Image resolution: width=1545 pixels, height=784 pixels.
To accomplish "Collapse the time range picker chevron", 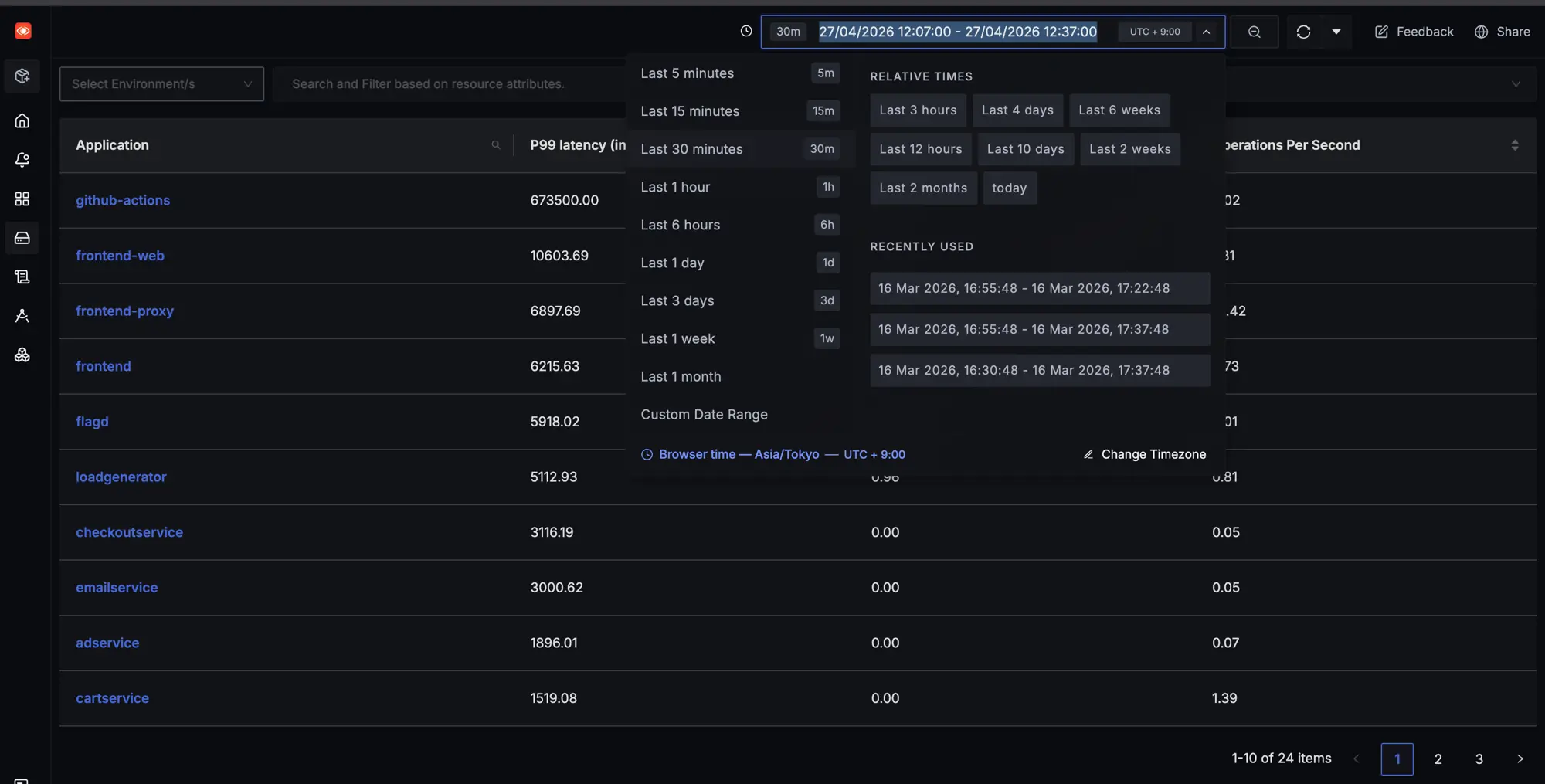I will (x=1206, y=32).
